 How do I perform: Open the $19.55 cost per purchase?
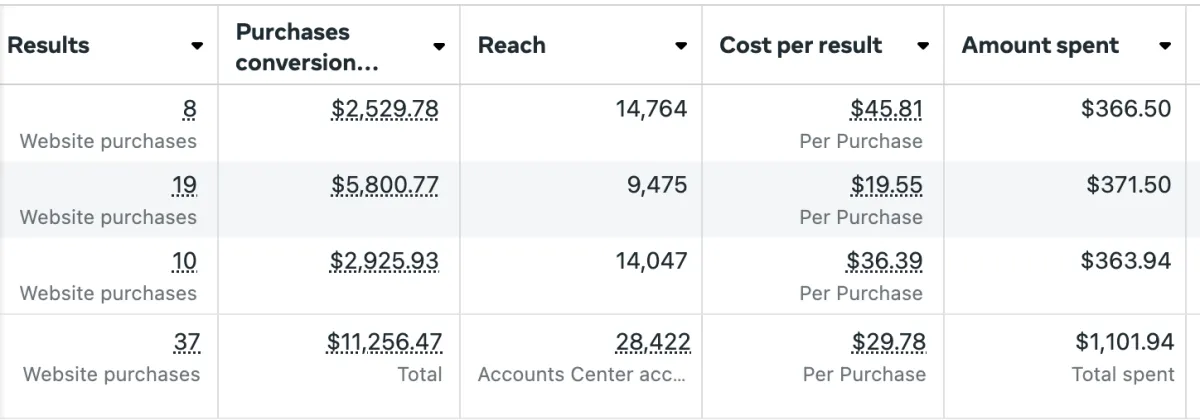tap(886, 185)
